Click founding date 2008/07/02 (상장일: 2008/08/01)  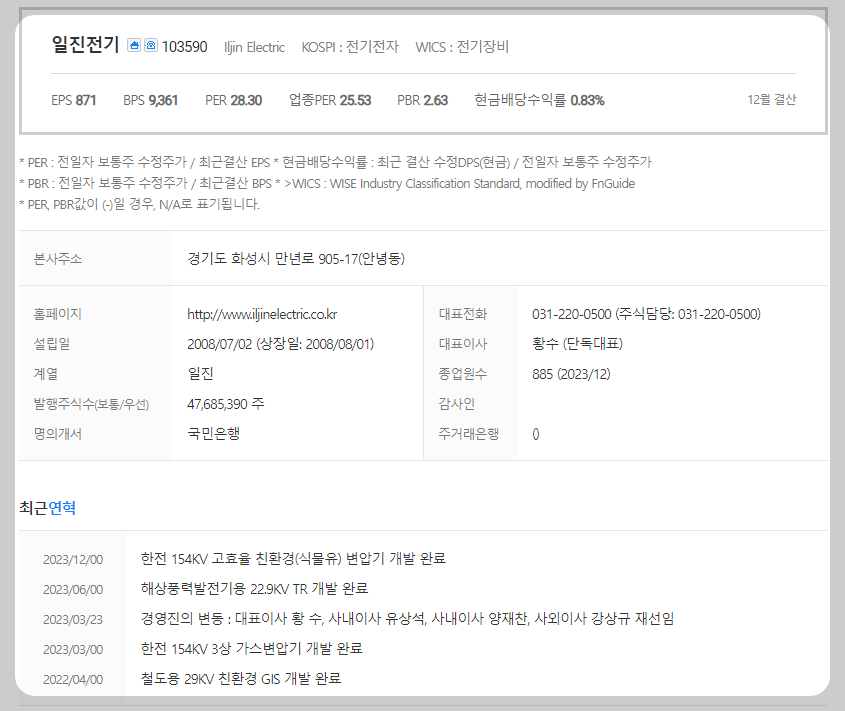tap(281, 344)
